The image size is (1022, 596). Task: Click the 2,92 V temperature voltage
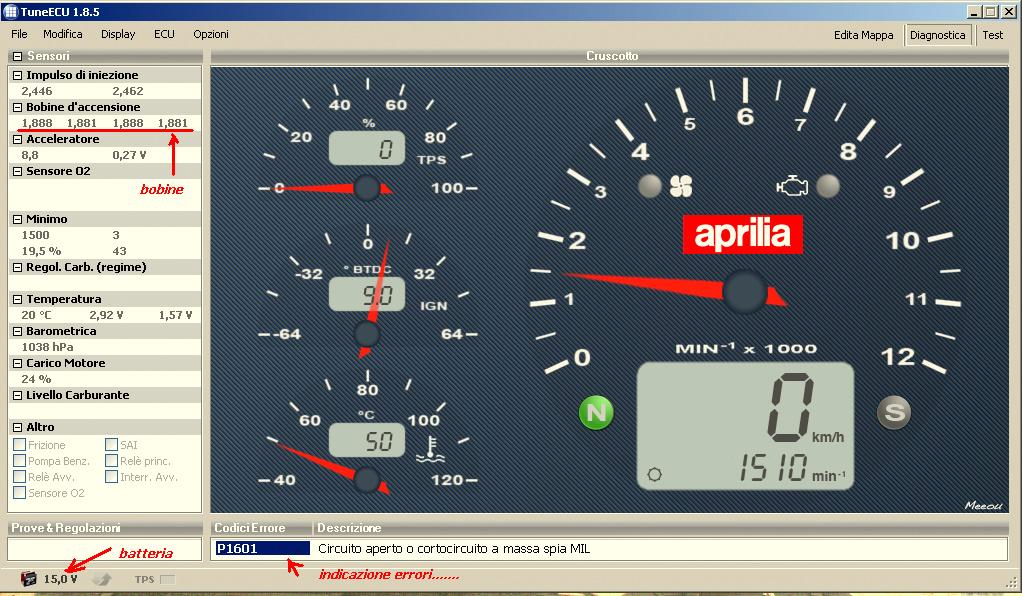pyautogui.click(x=106, y=315)
